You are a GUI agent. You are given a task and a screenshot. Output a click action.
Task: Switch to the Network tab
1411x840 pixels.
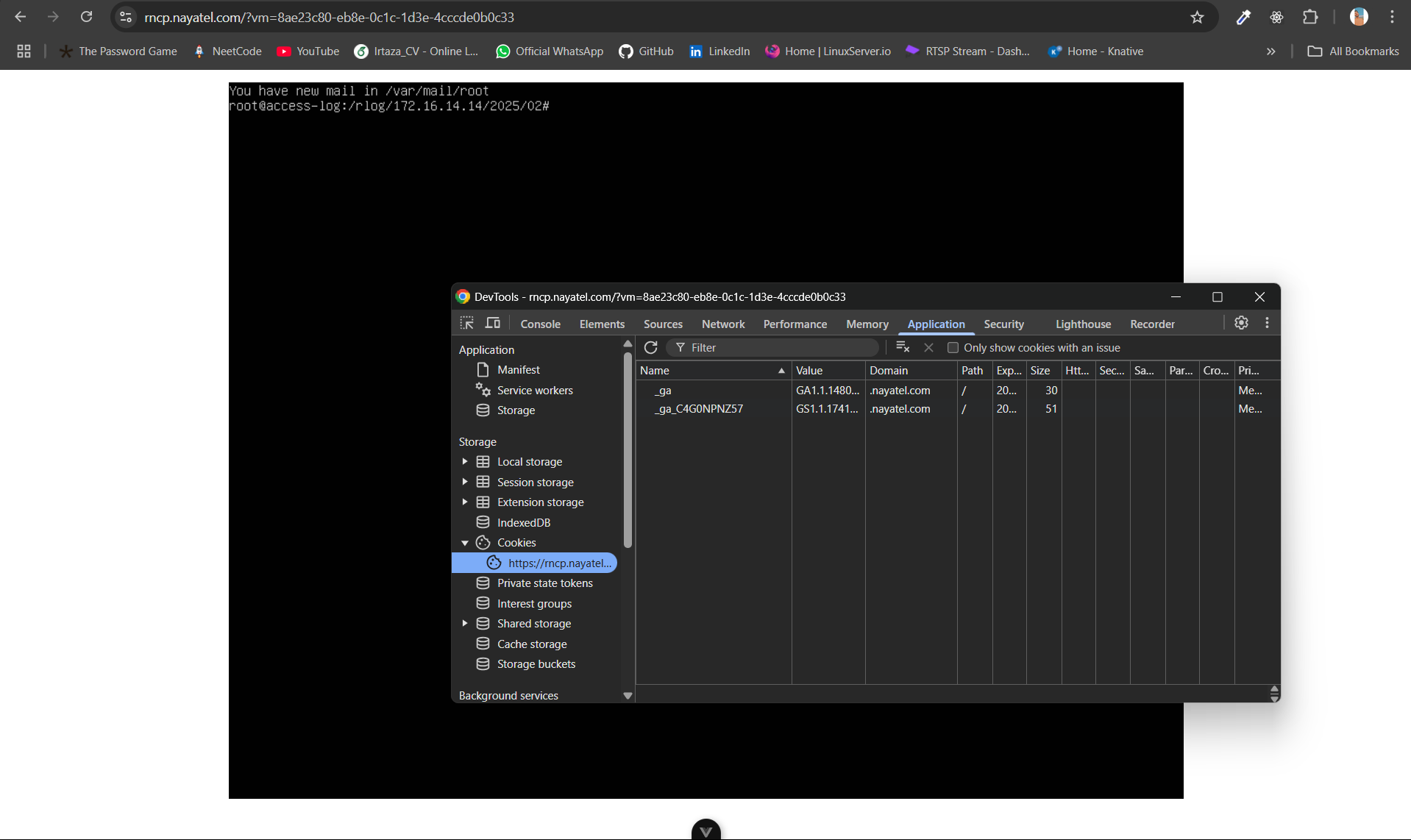723,324
